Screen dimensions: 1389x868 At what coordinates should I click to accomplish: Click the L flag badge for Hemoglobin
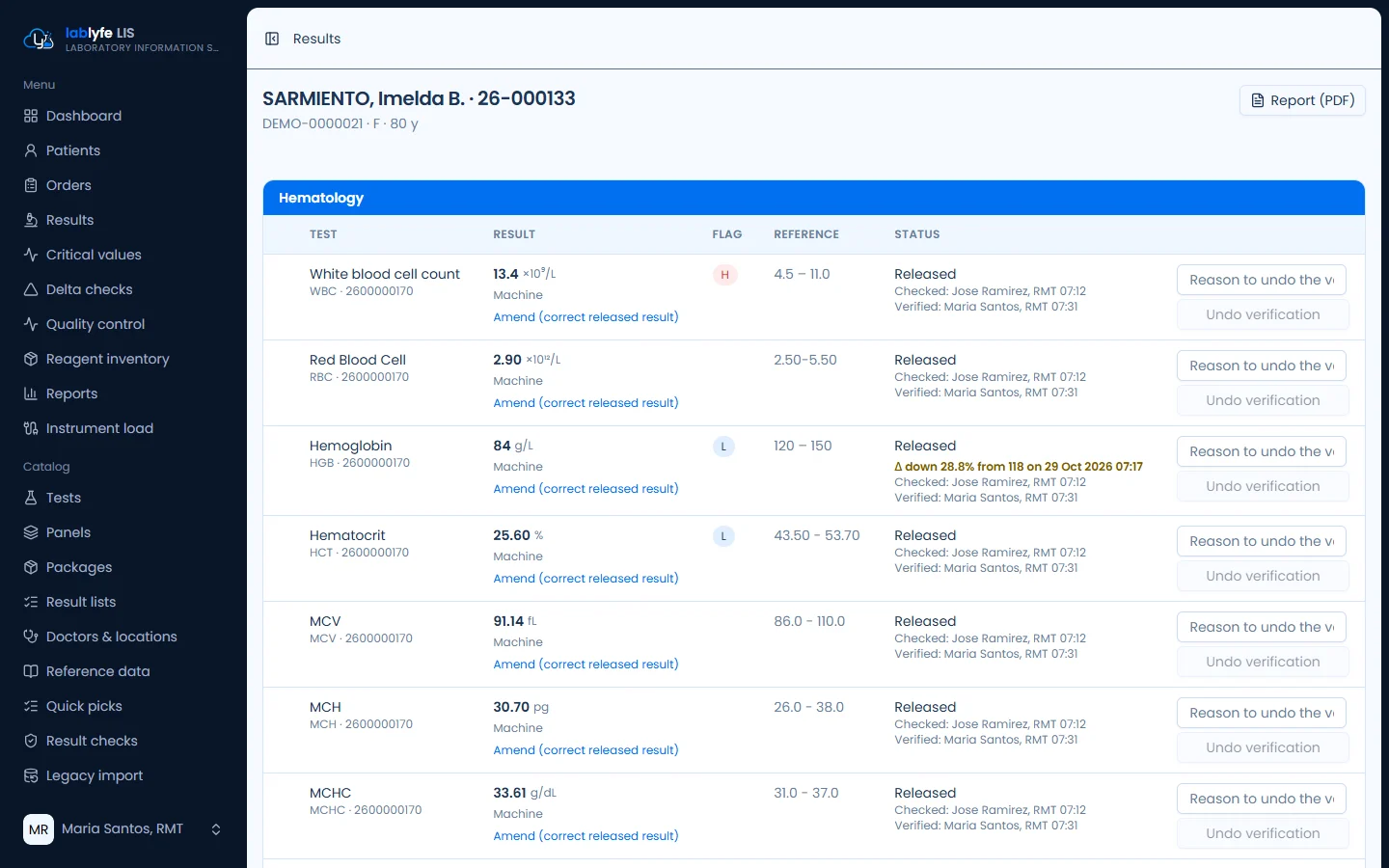point(723,447)
